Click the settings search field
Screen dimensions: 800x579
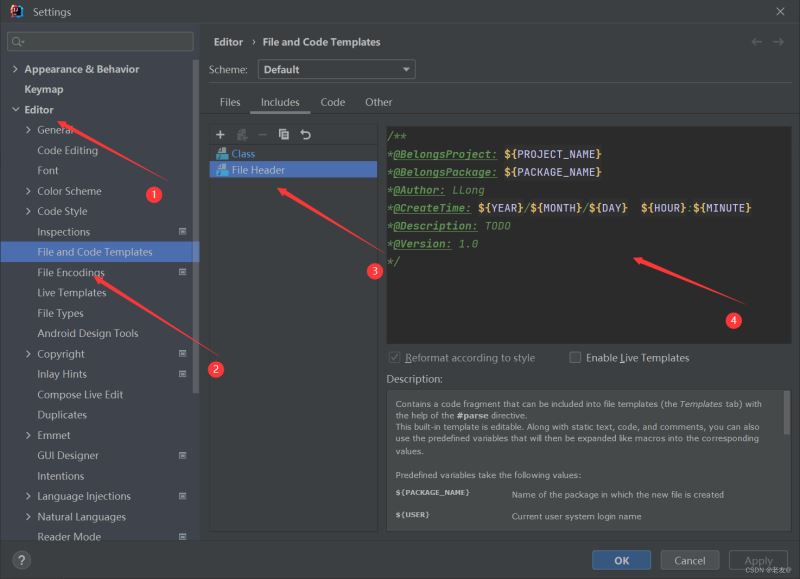(100, 42)
